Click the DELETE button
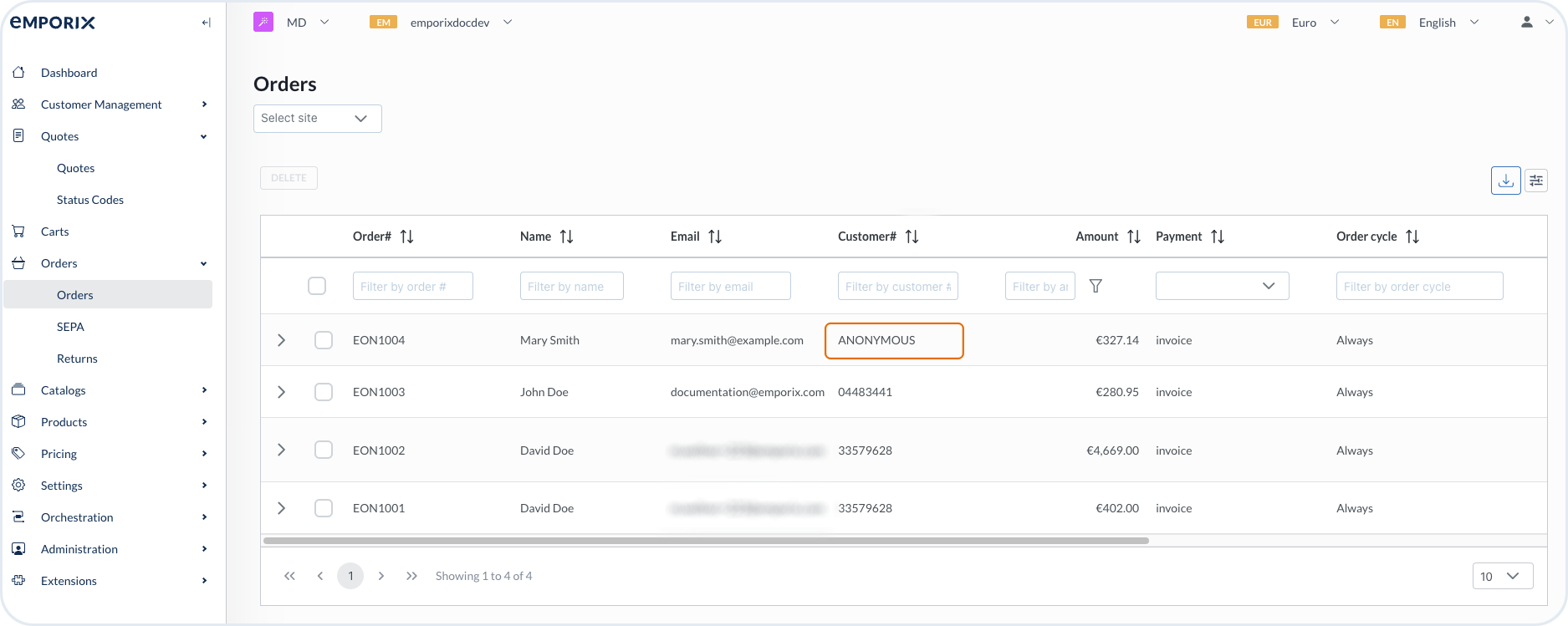The height and width of the screenshot is (626, 1568). [x=289, y=178]
